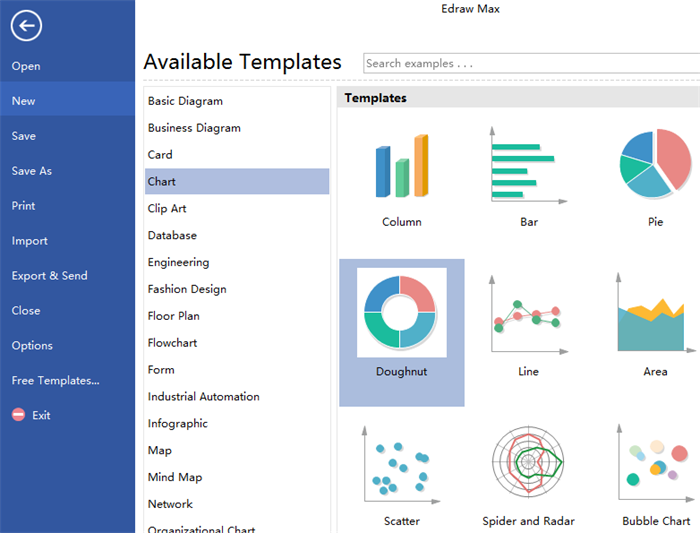Click the back arrow circle icon
This screenshot has height=533, width=700.
26,25
